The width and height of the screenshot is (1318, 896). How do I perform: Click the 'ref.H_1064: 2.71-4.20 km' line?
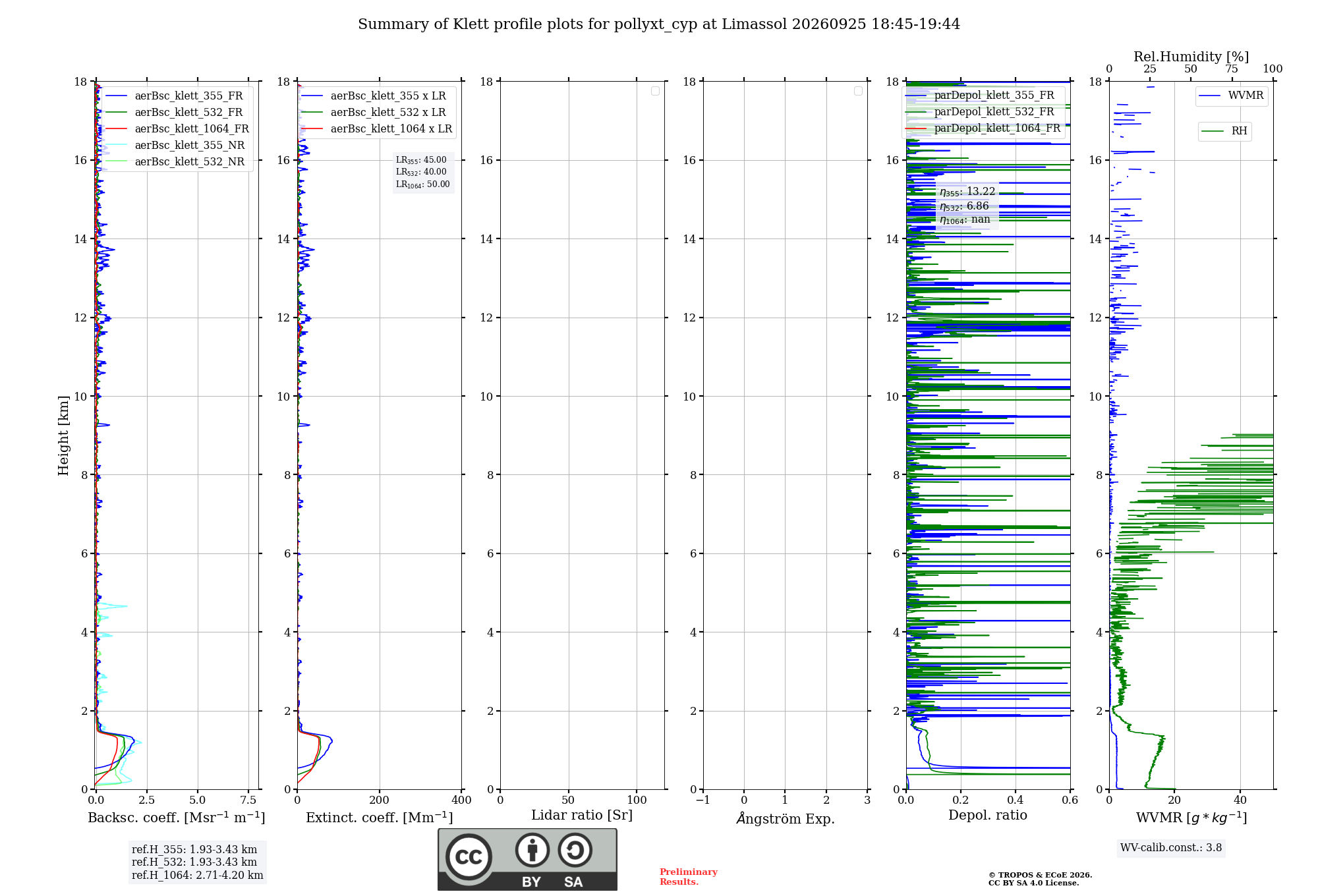coord(198,876)
